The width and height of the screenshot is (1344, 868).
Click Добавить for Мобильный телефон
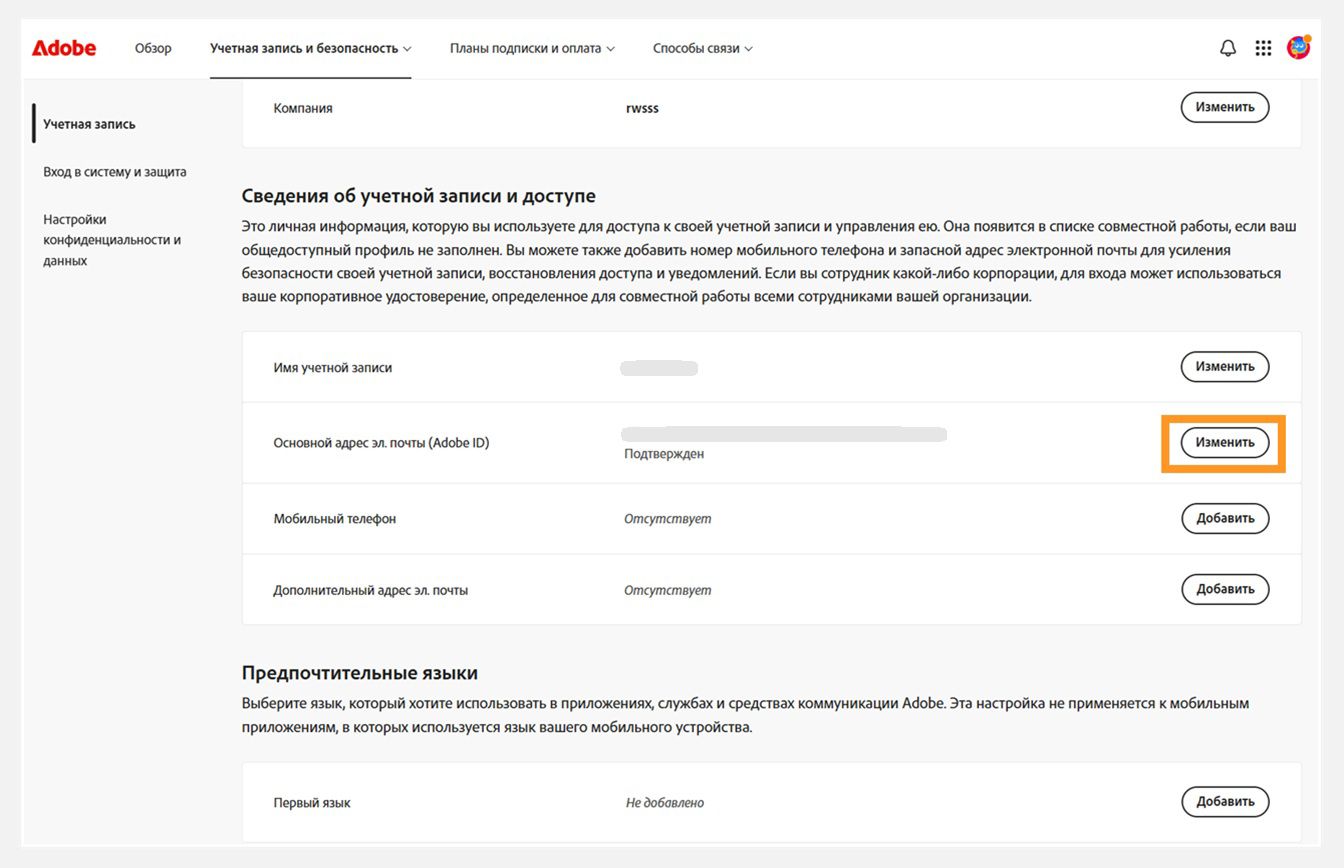(x=1224, y=518)
